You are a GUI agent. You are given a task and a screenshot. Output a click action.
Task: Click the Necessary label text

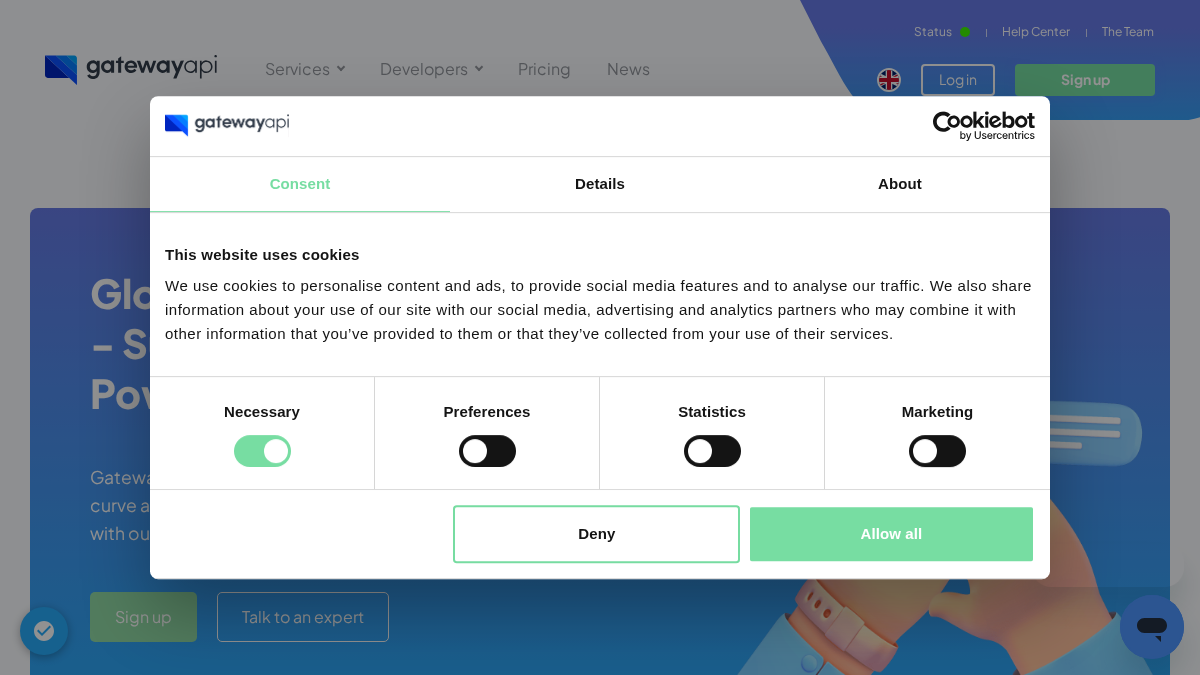coord(262,412)
